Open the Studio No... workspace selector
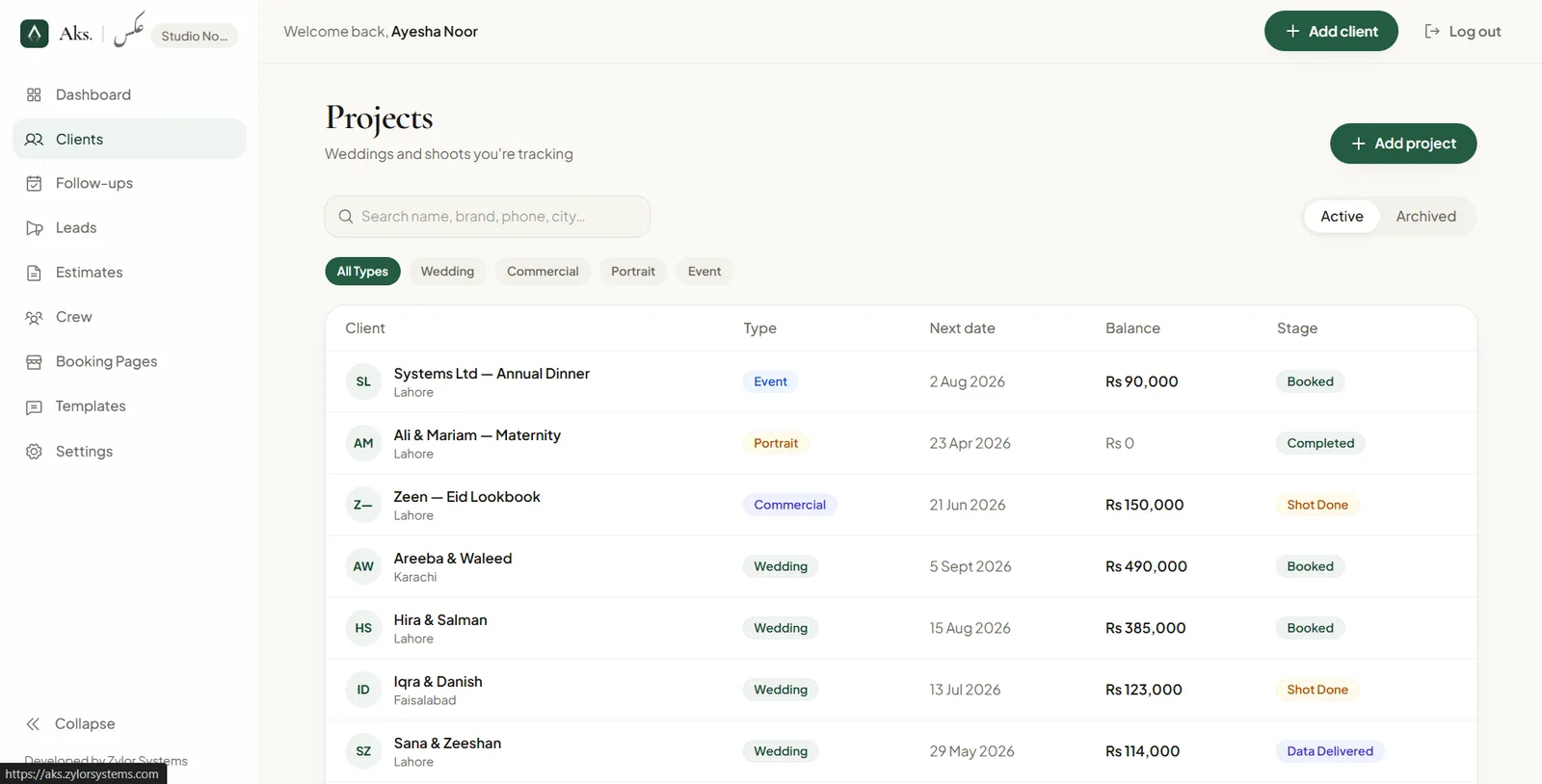 [x=195, y=36]
